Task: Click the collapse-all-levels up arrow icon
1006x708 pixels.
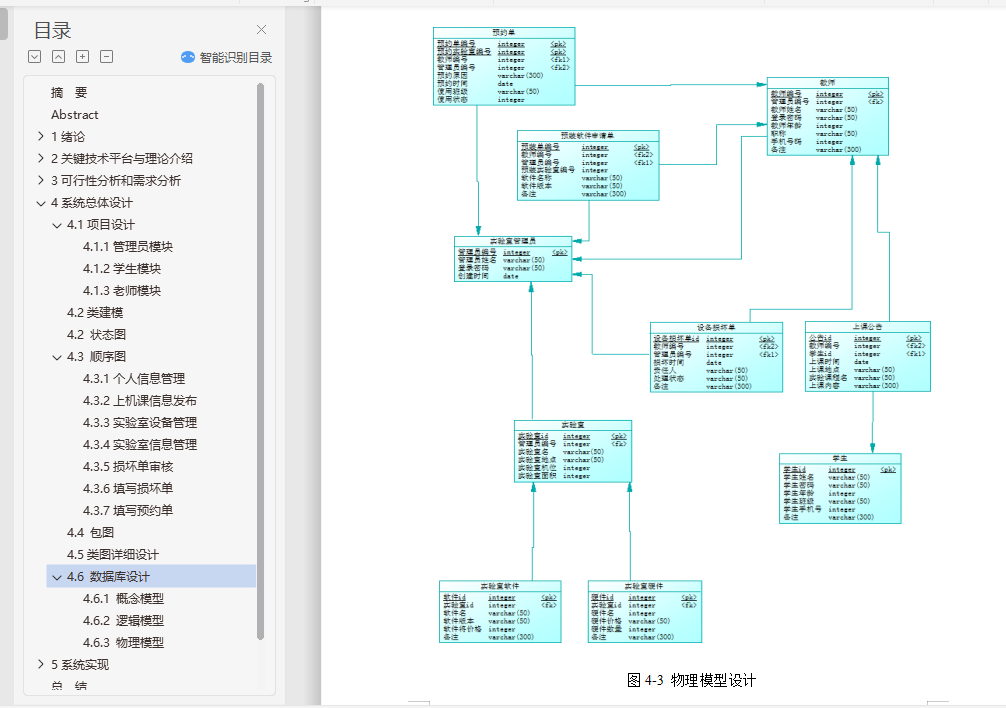Action: coord(58,56)
